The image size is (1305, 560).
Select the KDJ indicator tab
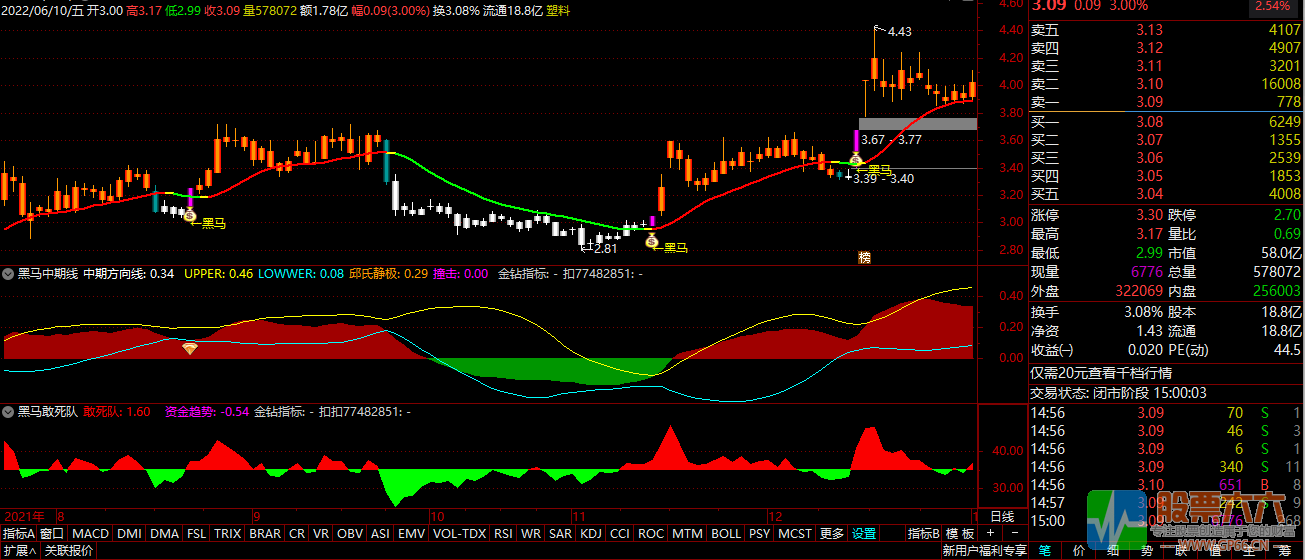[x=591, y=534]
